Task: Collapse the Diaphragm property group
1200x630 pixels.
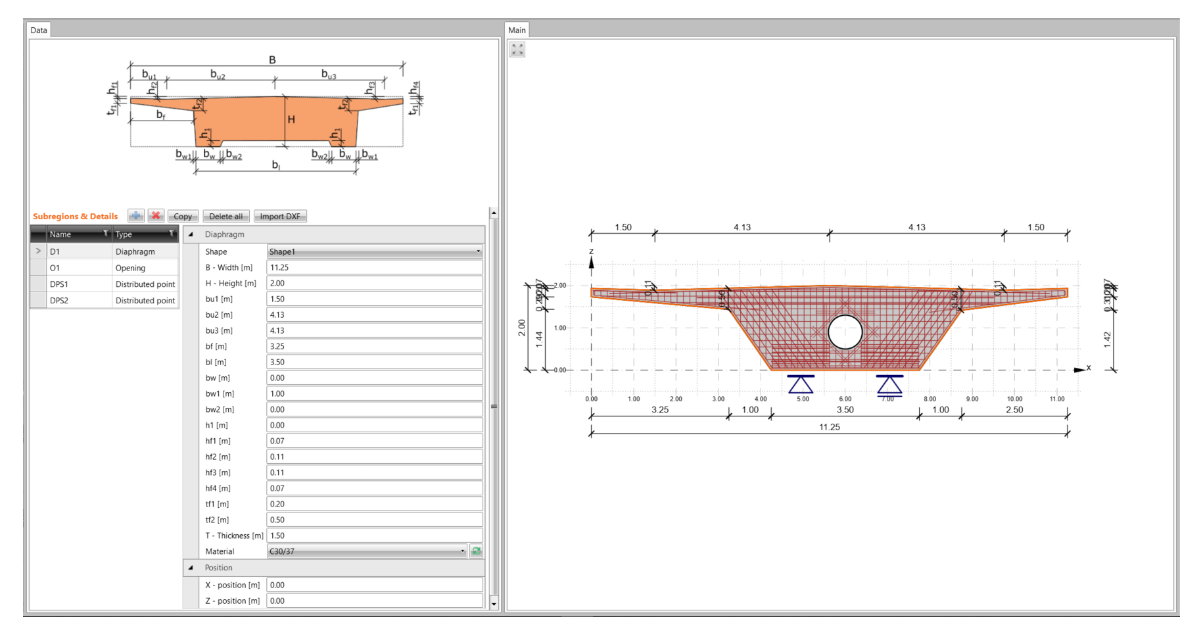Action: [191, 234]
